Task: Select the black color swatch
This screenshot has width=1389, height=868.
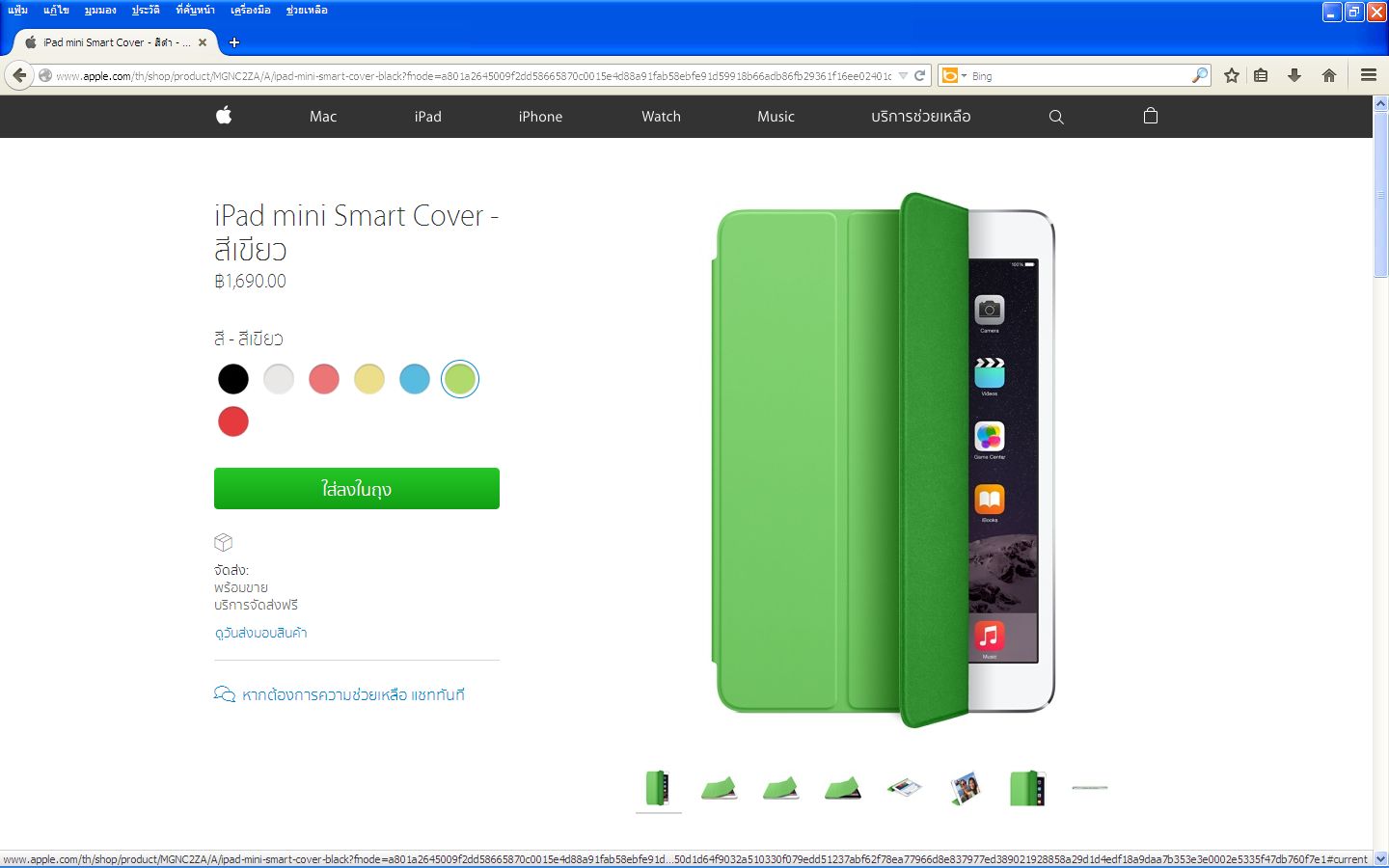Action: [x=233, y=379]
